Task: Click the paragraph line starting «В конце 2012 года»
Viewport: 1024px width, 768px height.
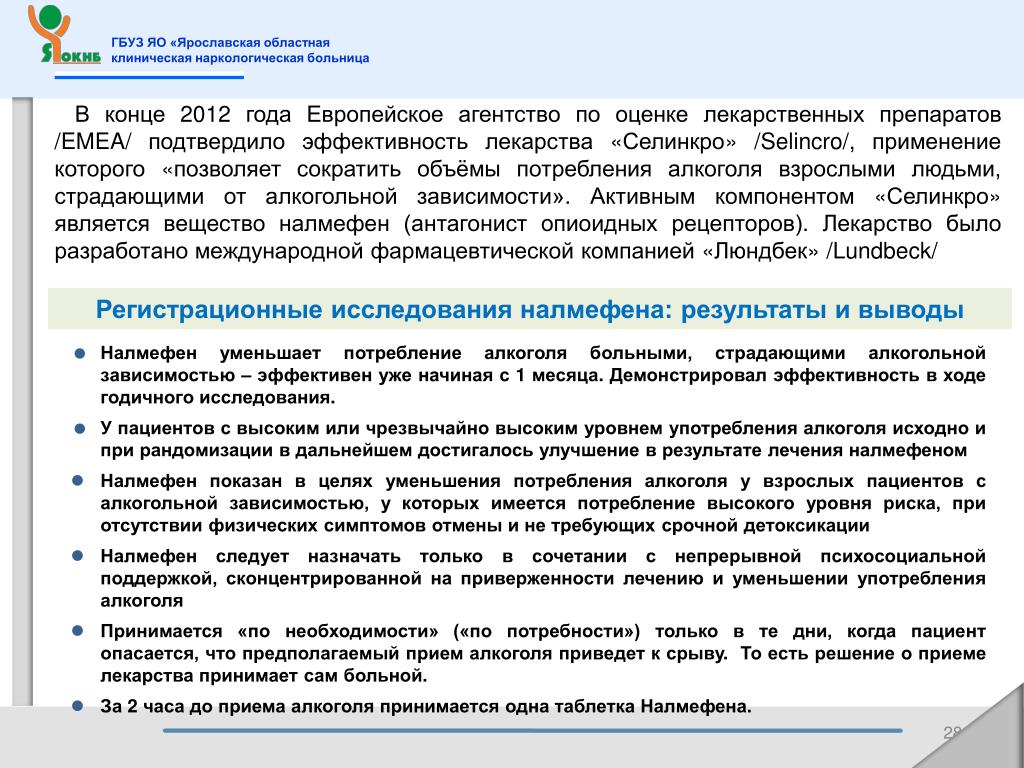Action: coord(538,115)
